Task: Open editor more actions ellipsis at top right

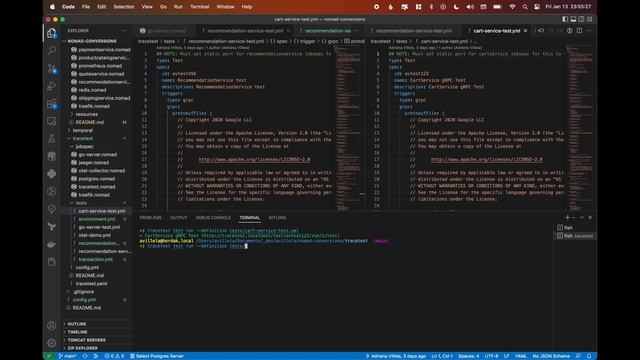Action: pyautogui.click(x=589, y=31)
